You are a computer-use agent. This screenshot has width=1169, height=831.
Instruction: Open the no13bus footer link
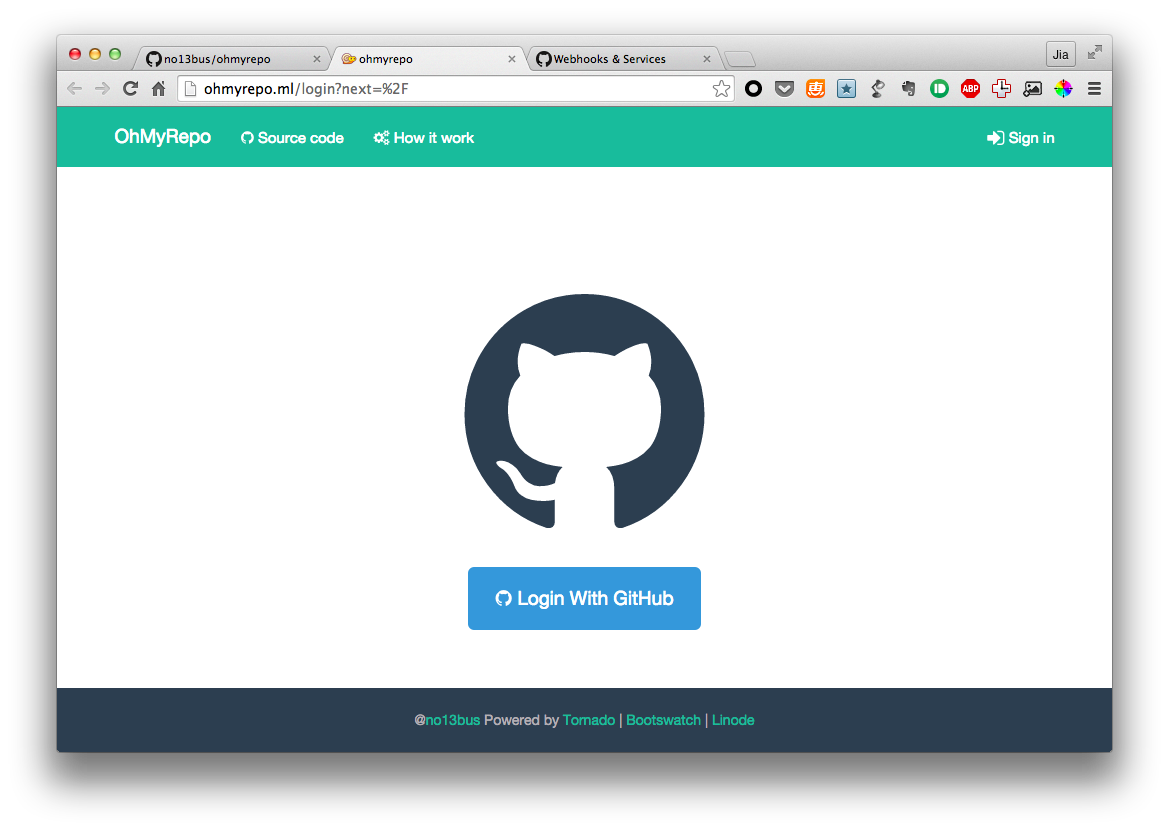453,720
